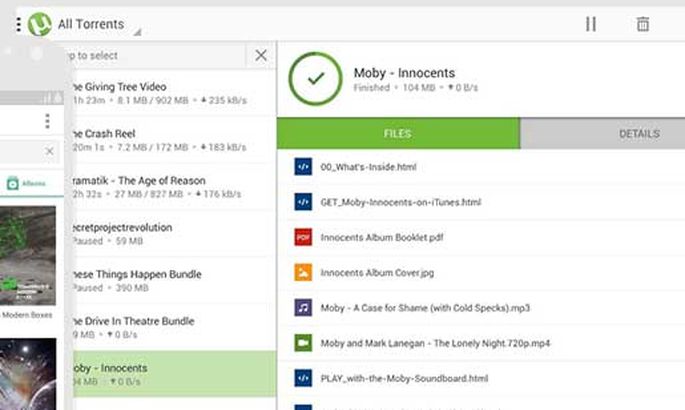Open overflow menu in left background panel
The width and height of the screenshot is (685, 410).
tap(47, 121)
